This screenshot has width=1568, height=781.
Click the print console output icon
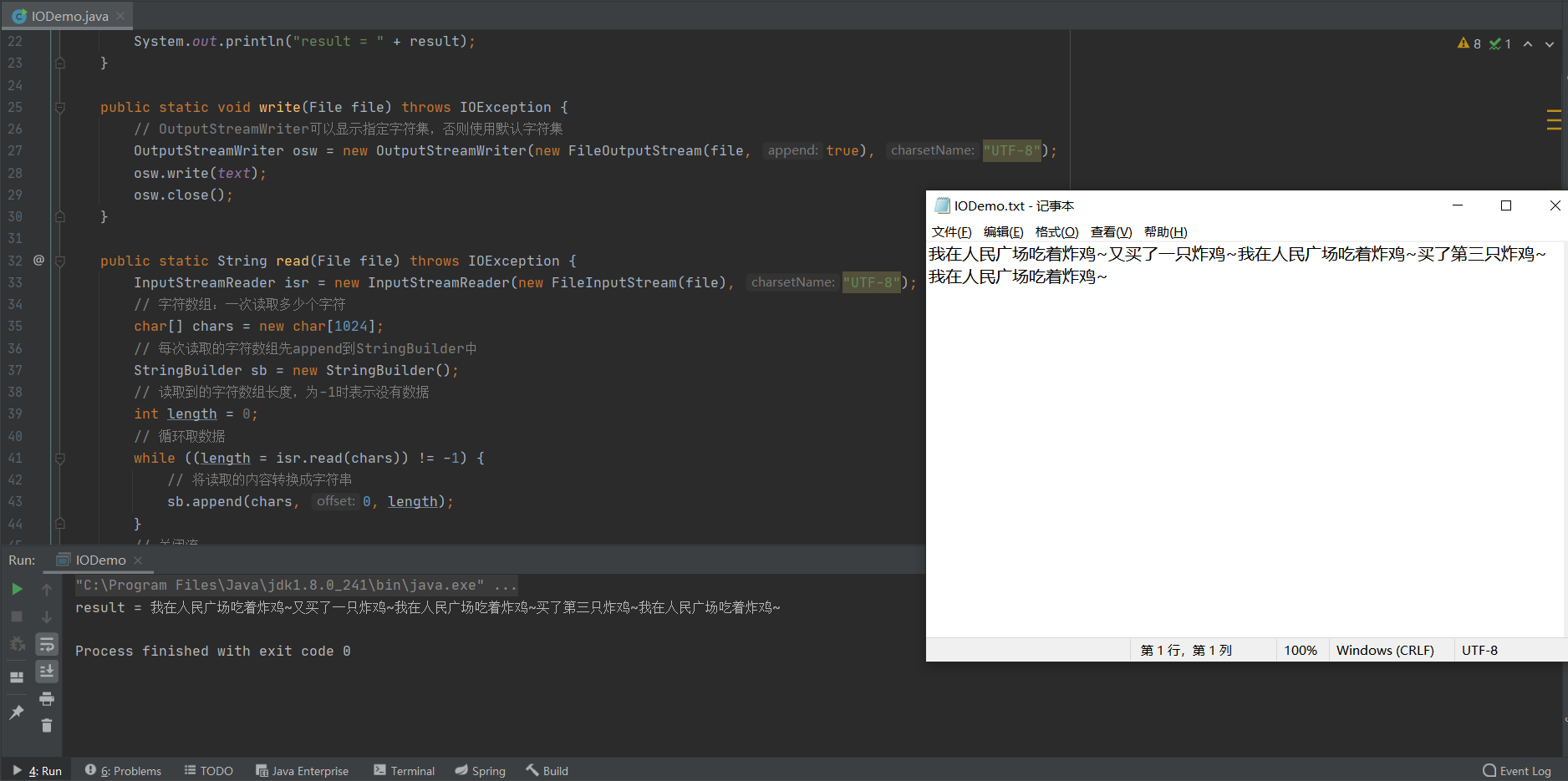(x=47, y=698)
